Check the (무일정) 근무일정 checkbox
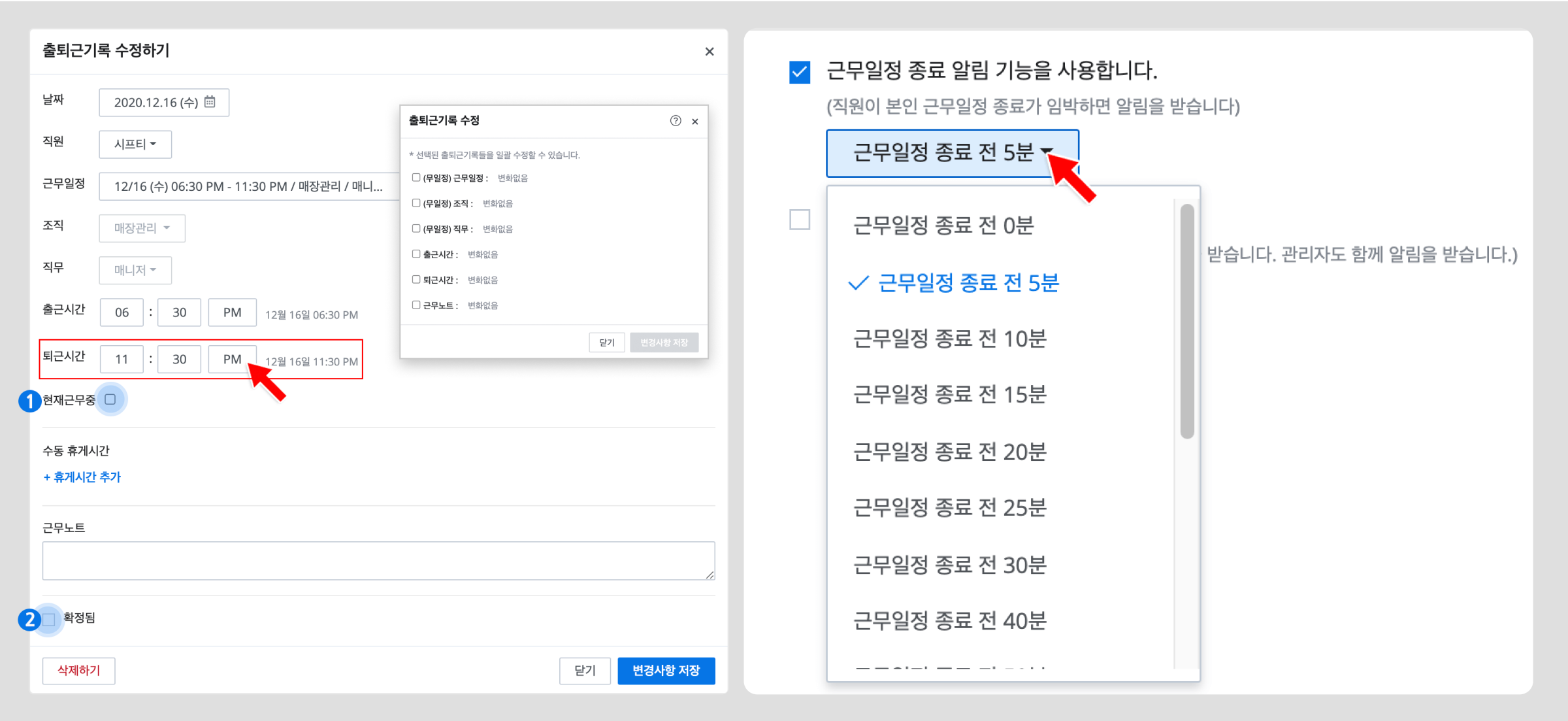 click(416, 178)
